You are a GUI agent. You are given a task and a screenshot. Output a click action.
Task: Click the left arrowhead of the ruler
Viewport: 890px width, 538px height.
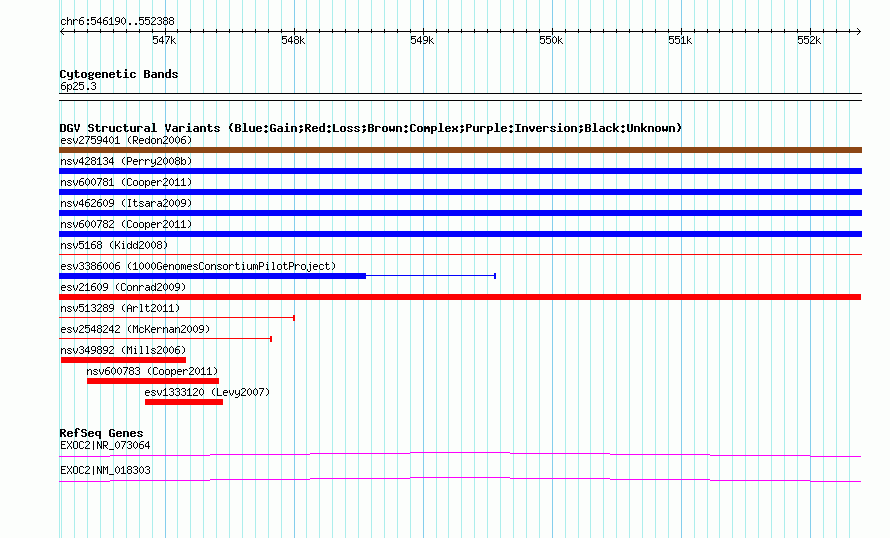[62, 31]
